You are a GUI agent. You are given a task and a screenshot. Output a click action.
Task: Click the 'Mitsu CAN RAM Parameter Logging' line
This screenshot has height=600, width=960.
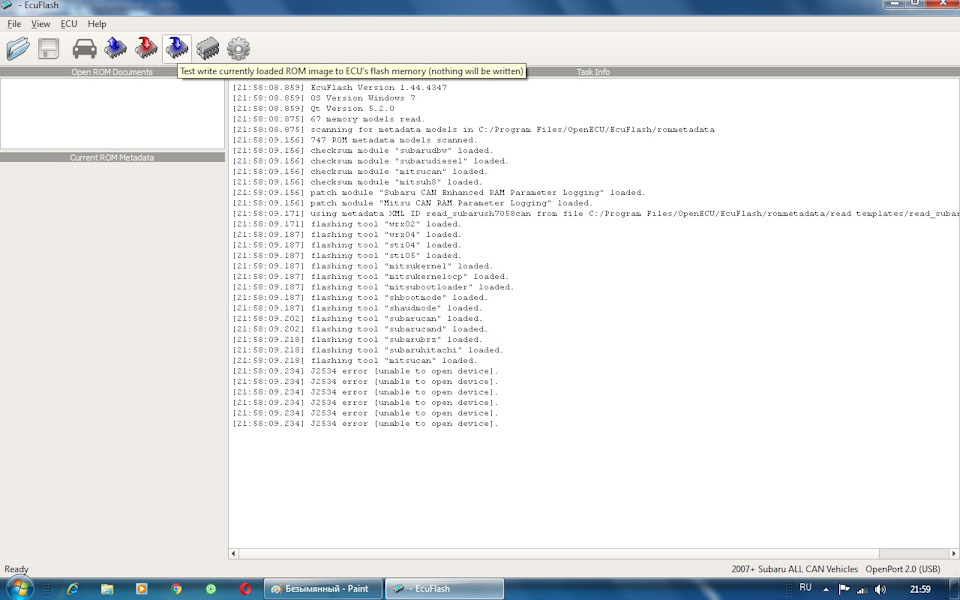coord(413,203)
